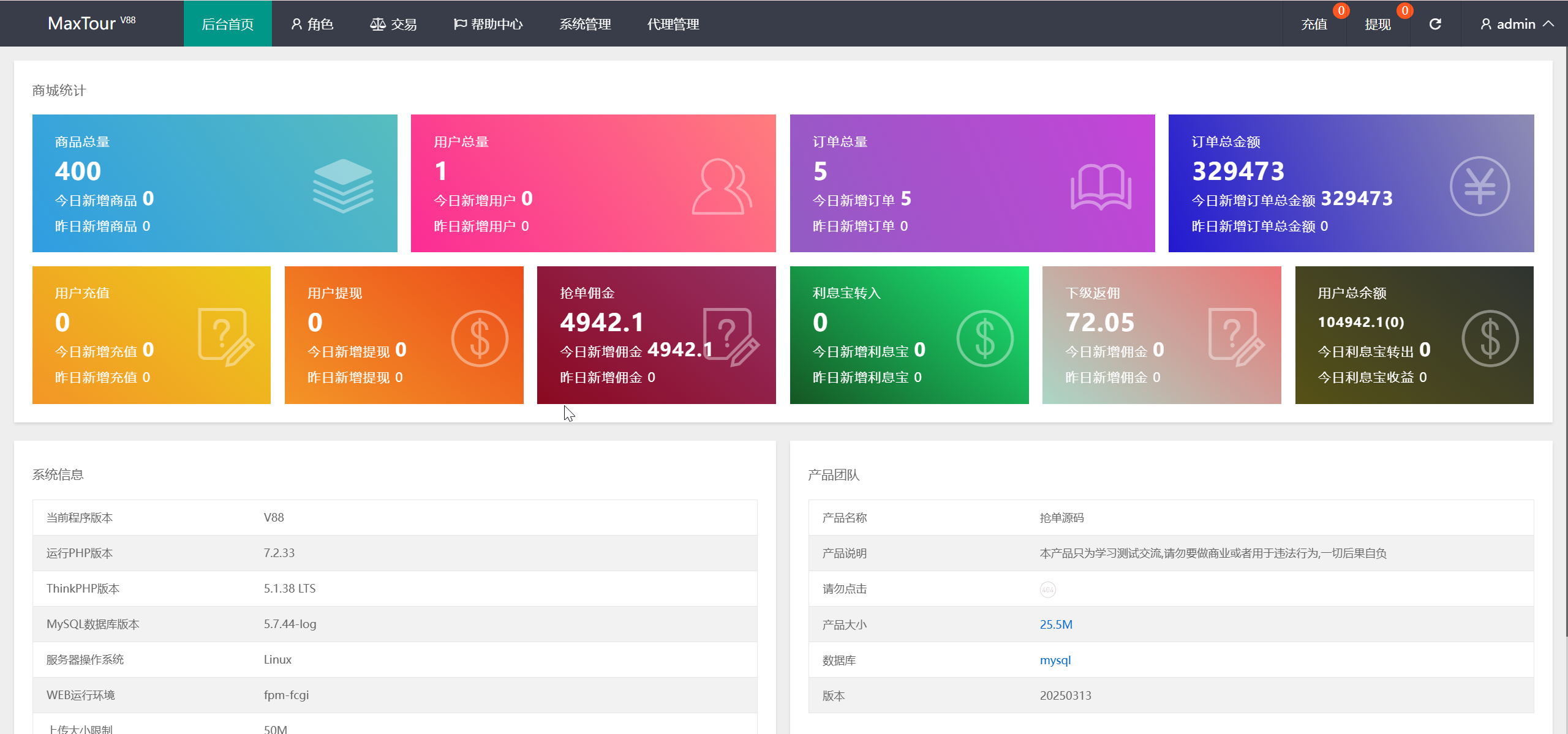1568x734 pixels.
Task: Click the 404 circle icon beside 请勿点击
Action: click(1047, 590)
